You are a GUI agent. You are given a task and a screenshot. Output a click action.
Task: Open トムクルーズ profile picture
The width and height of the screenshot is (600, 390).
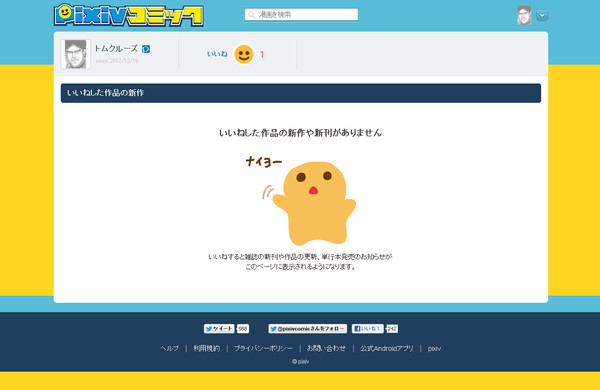pos(76,54)
